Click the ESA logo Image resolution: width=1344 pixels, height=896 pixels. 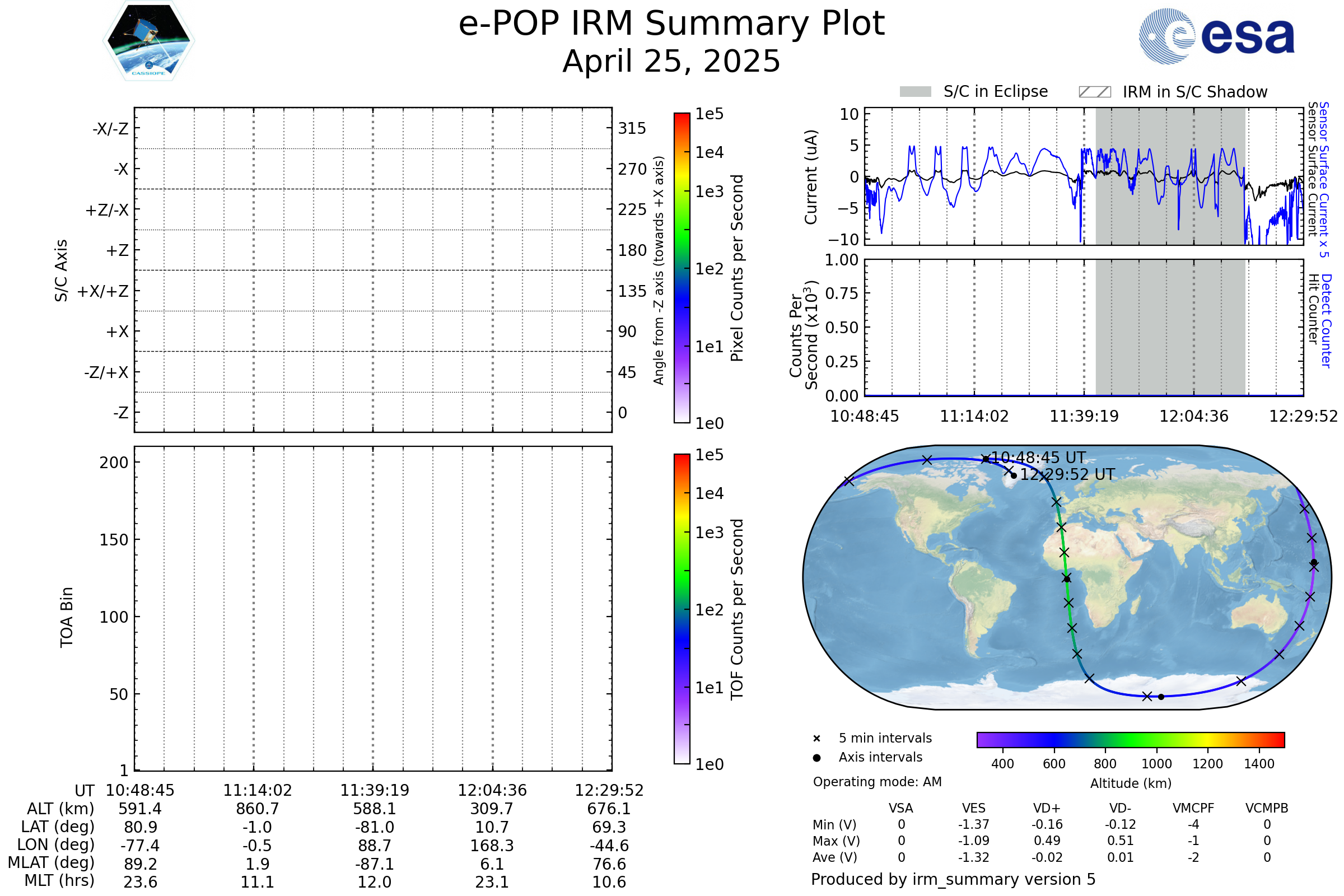[1216, 36]
